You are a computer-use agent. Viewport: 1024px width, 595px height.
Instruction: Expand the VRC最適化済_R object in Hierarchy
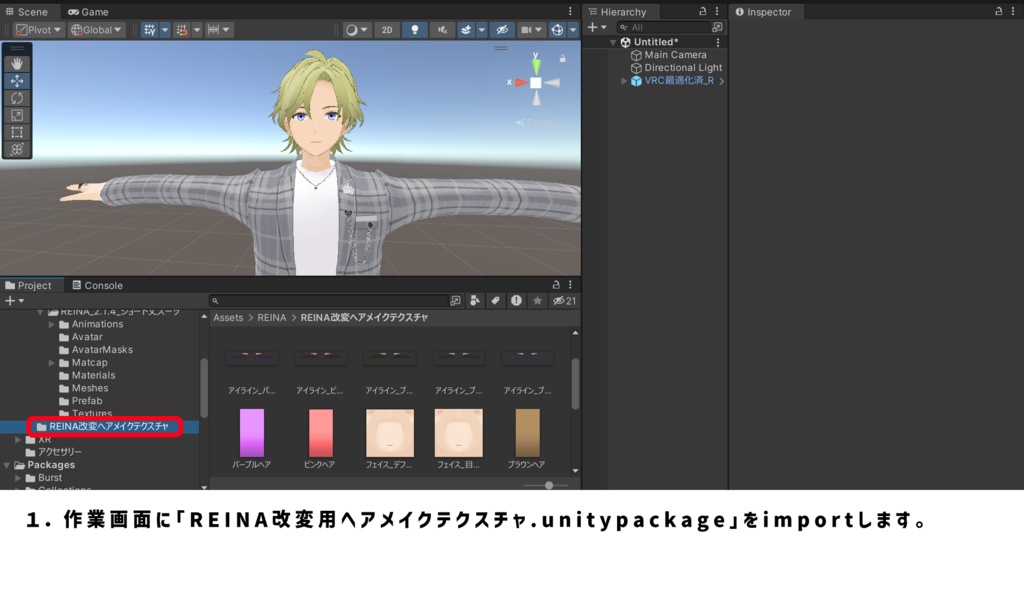[622, 80]
